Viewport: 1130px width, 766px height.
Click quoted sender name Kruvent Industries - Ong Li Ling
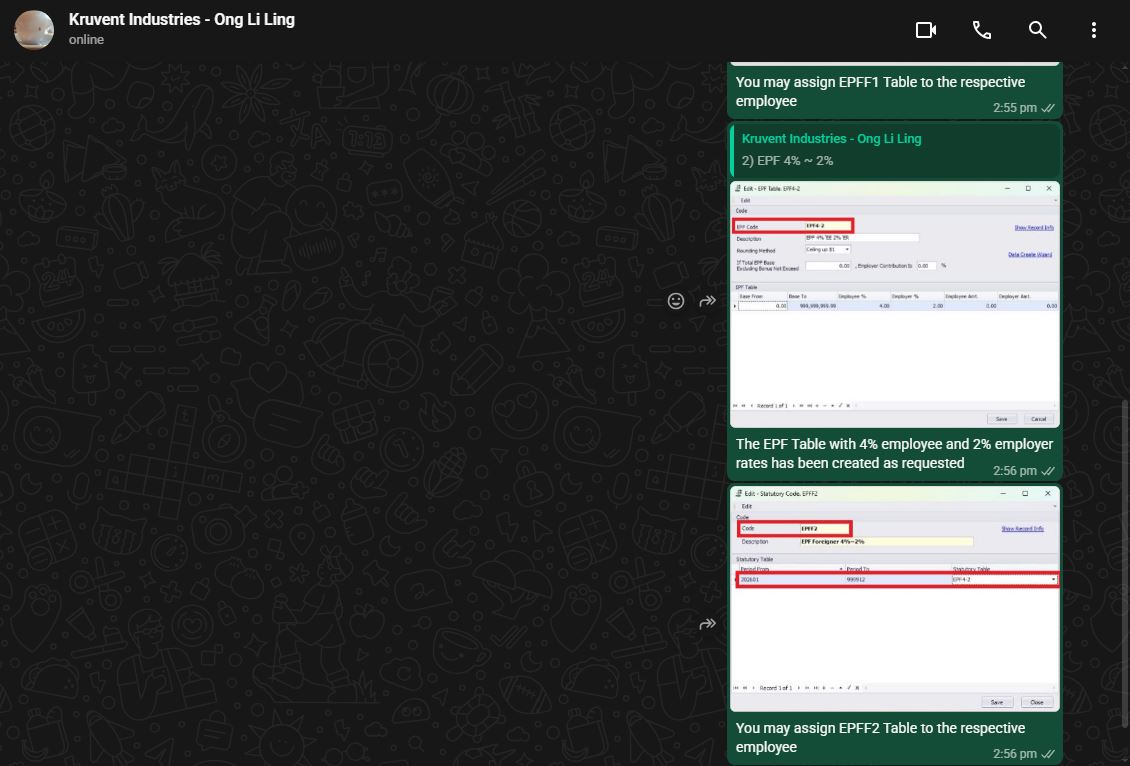pyautogui.click(x=831, y=138)
